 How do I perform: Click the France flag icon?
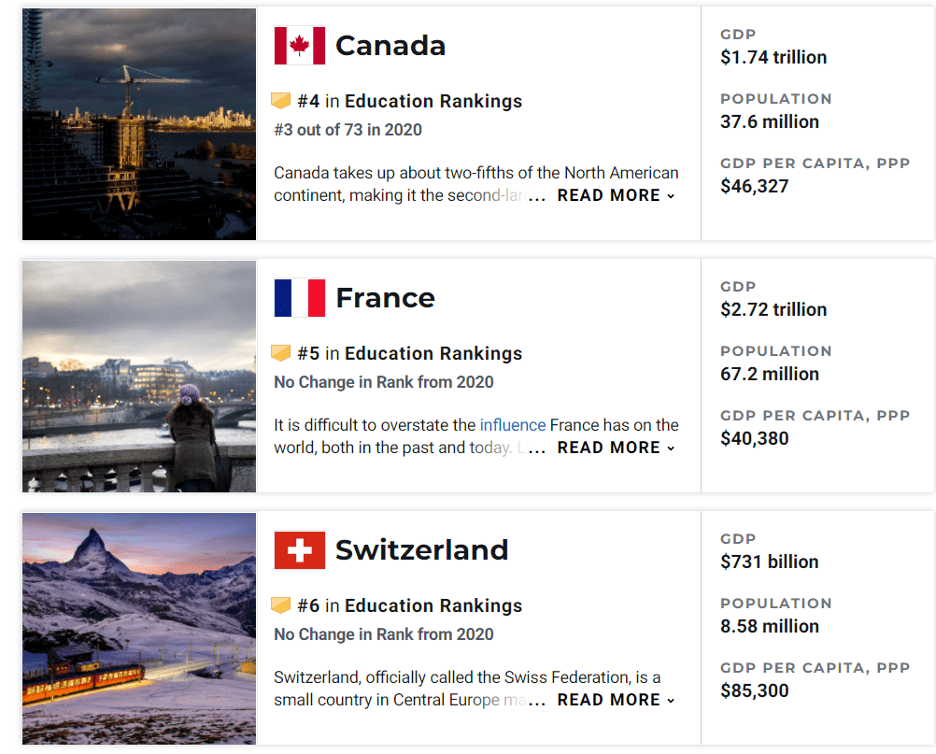(300, 298)
